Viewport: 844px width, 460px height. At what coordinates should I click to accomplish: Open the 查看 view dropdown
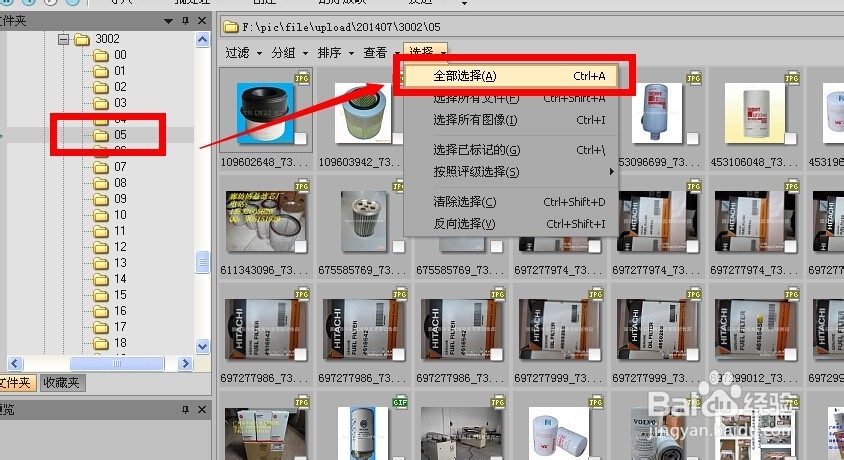[x=381, y=53]
